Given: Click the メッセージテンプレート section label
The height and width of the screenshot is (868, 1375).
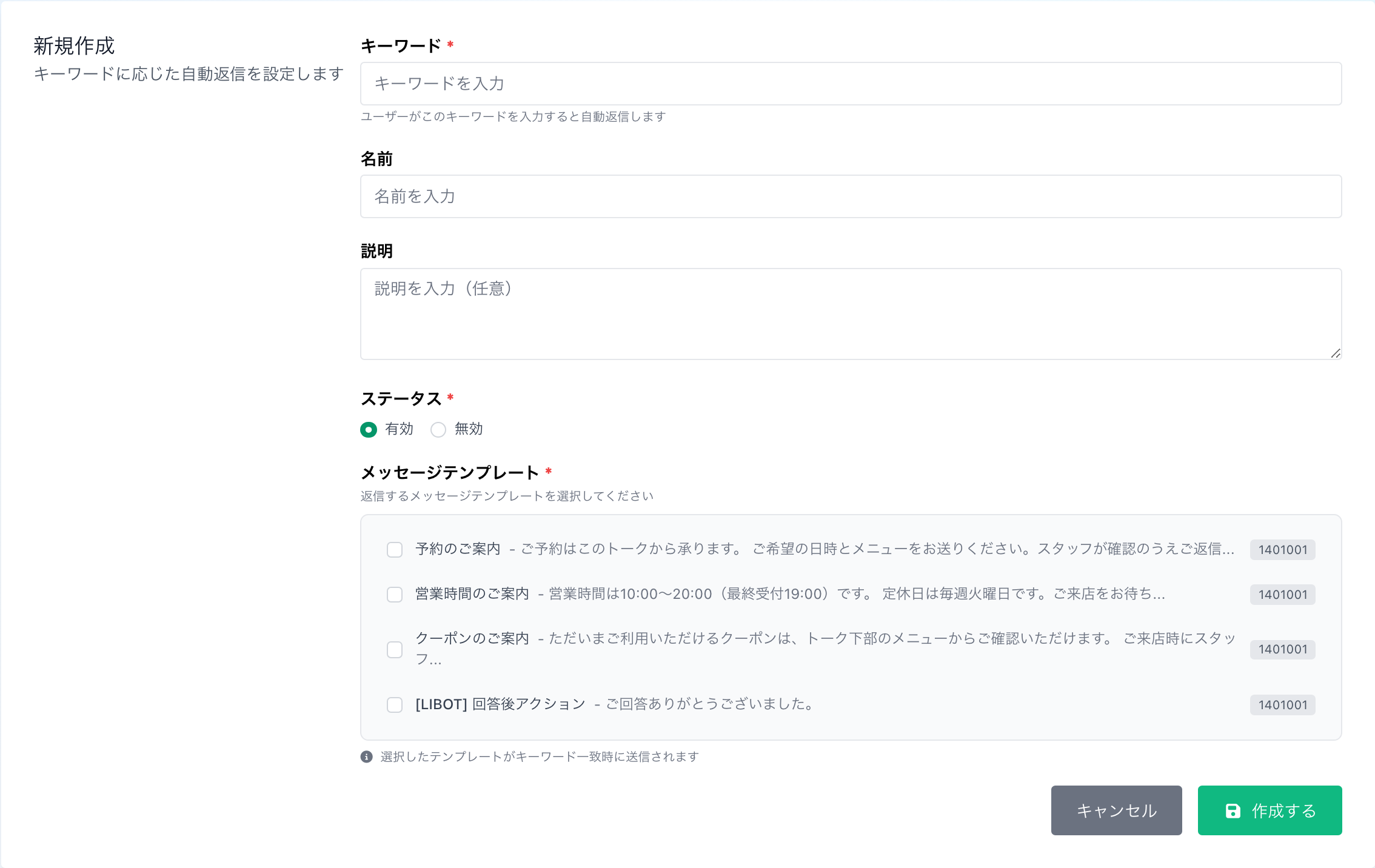Looking at the screenshot, I should [450, 473].
